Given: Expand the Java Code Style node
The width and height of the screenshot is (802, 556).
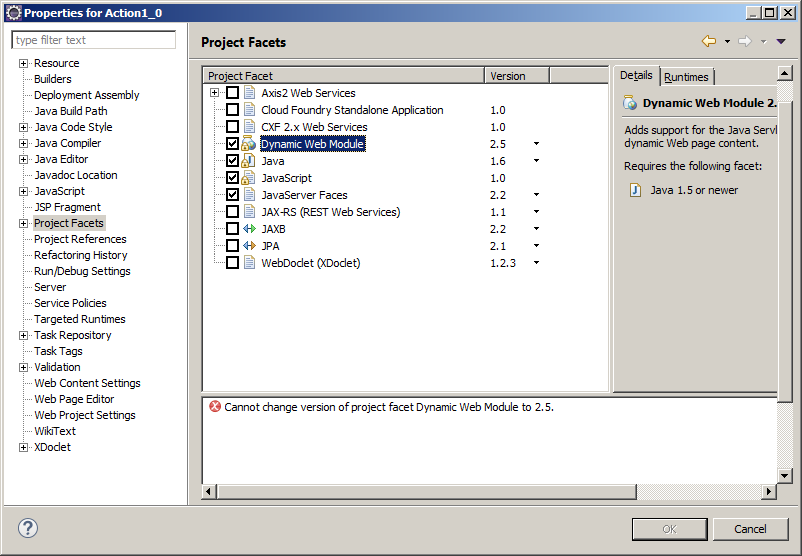Looking at the screenshot, I should coord(23,127).
